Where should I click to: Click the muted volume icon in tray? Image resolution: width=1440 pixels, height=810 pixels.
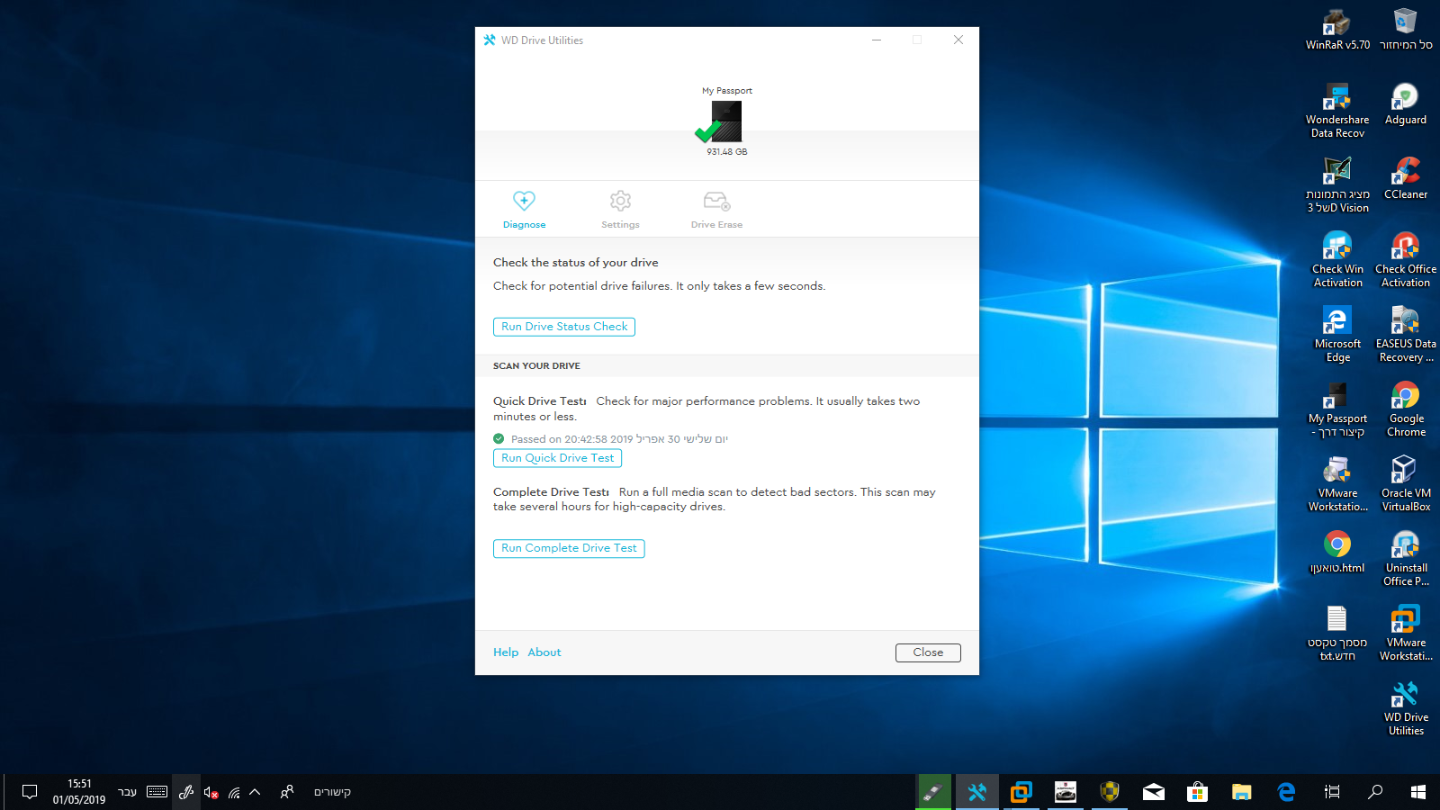point(211,792)
